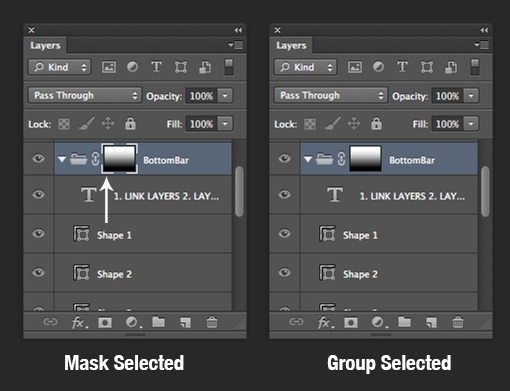510x391 pixels.
Task: Filter type layers in left Layers panel
Action: 156,67
